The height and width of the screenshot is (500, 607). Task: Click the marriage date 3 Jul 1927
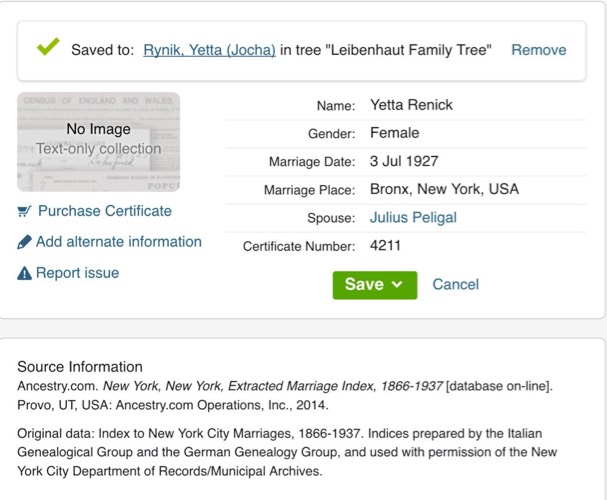[x=404, y=161]
